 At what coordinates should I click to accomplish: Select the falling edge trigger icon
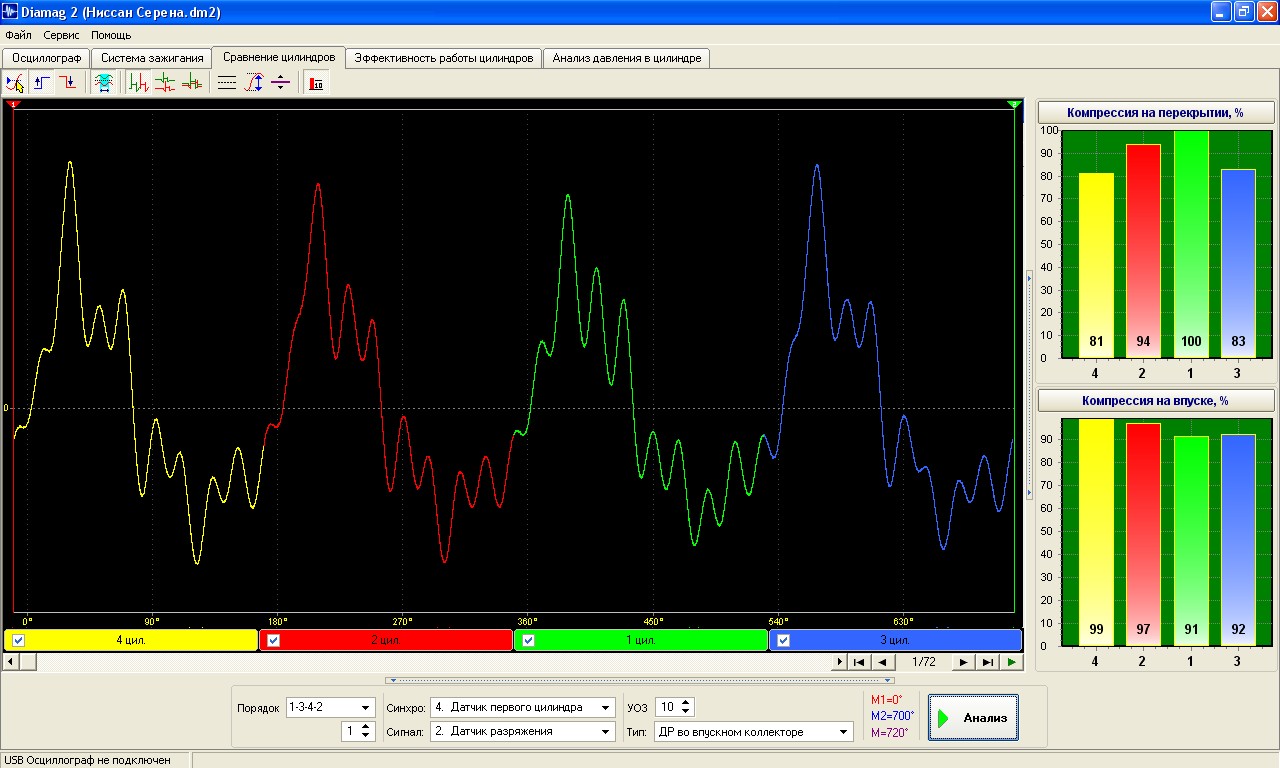coord(67,83)
